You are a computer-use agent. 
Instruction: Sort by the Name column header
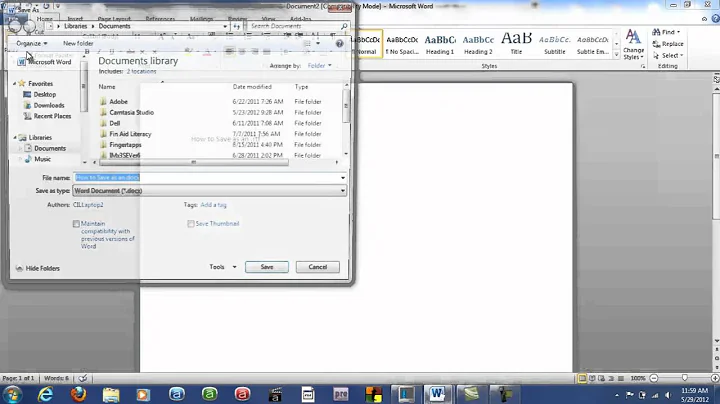[x=107, y=87]
